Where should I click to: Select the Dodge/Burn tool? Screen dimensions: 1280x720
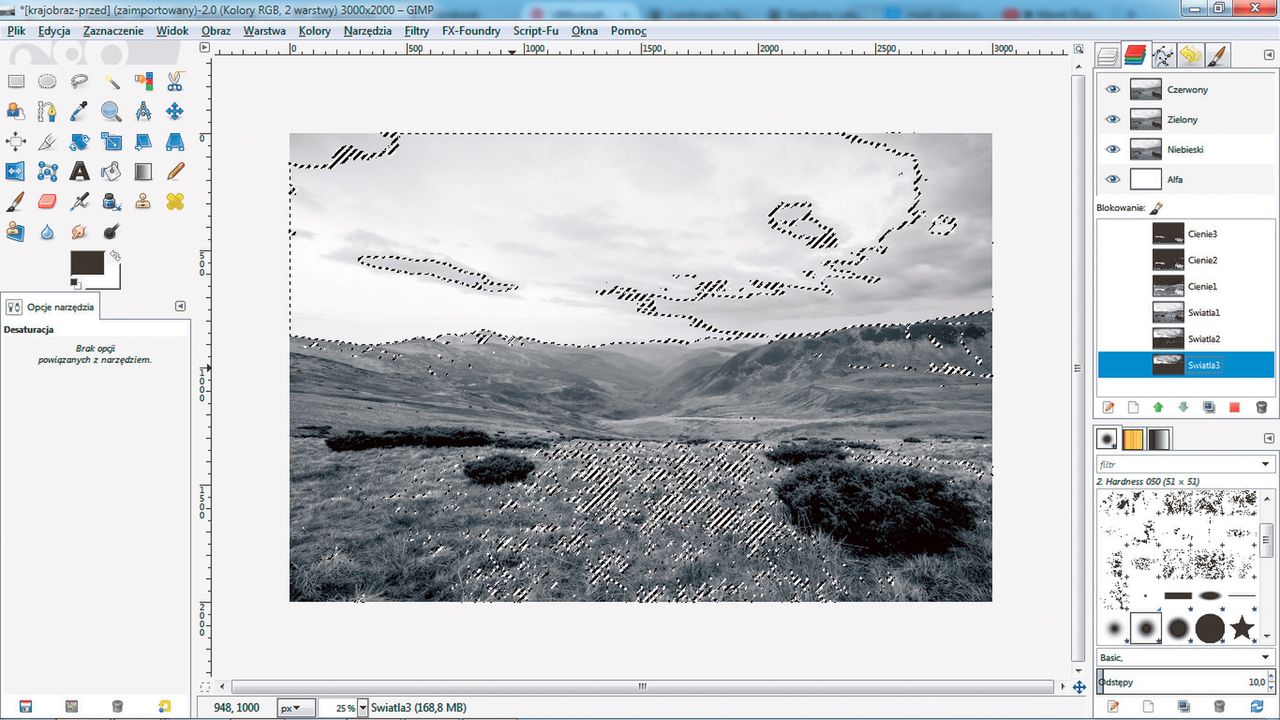click(x=111, y=232)
